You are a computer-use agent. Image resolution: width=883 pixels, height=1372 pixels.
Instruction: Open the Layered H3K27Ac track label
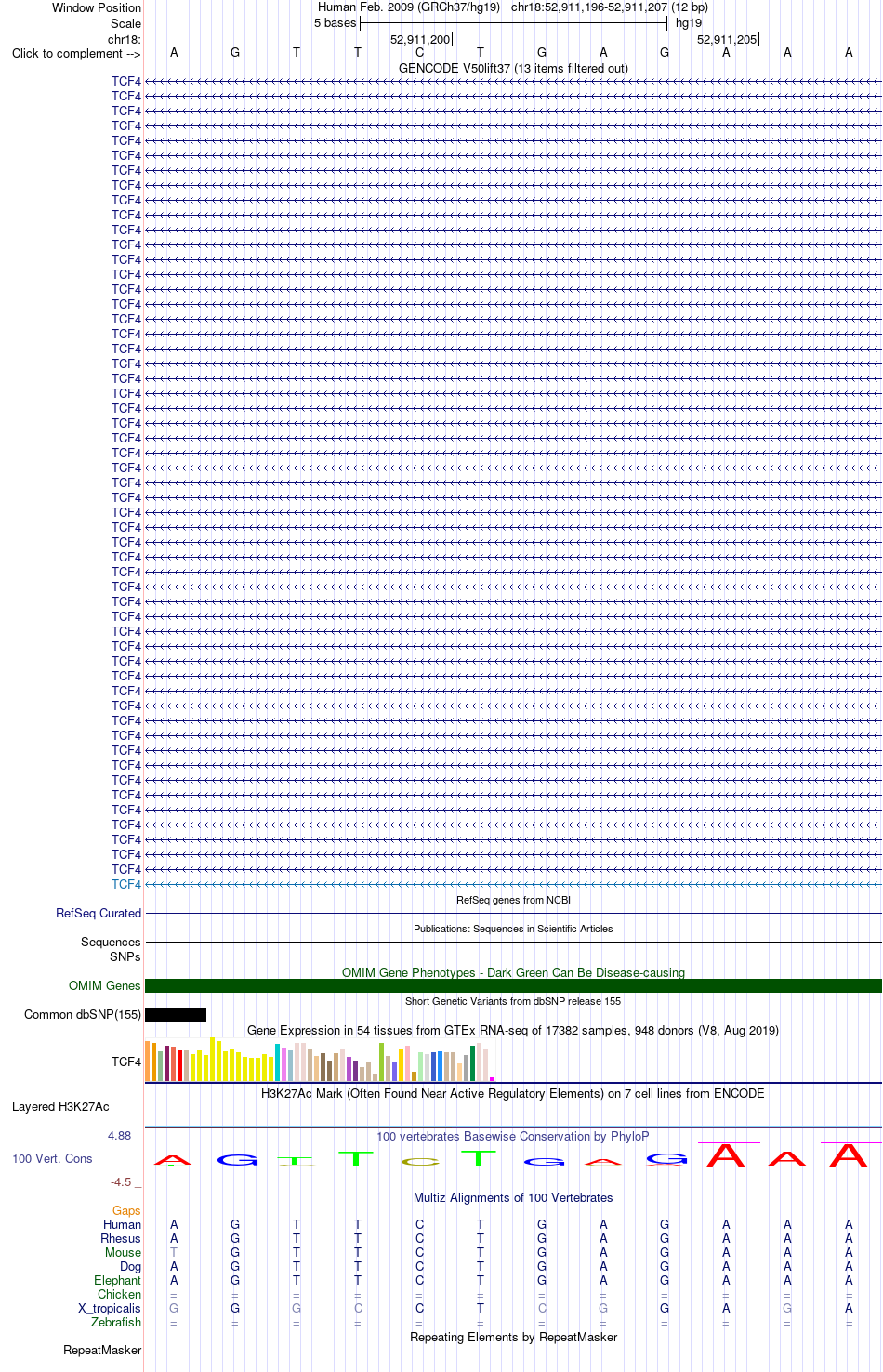(60, 1106)
